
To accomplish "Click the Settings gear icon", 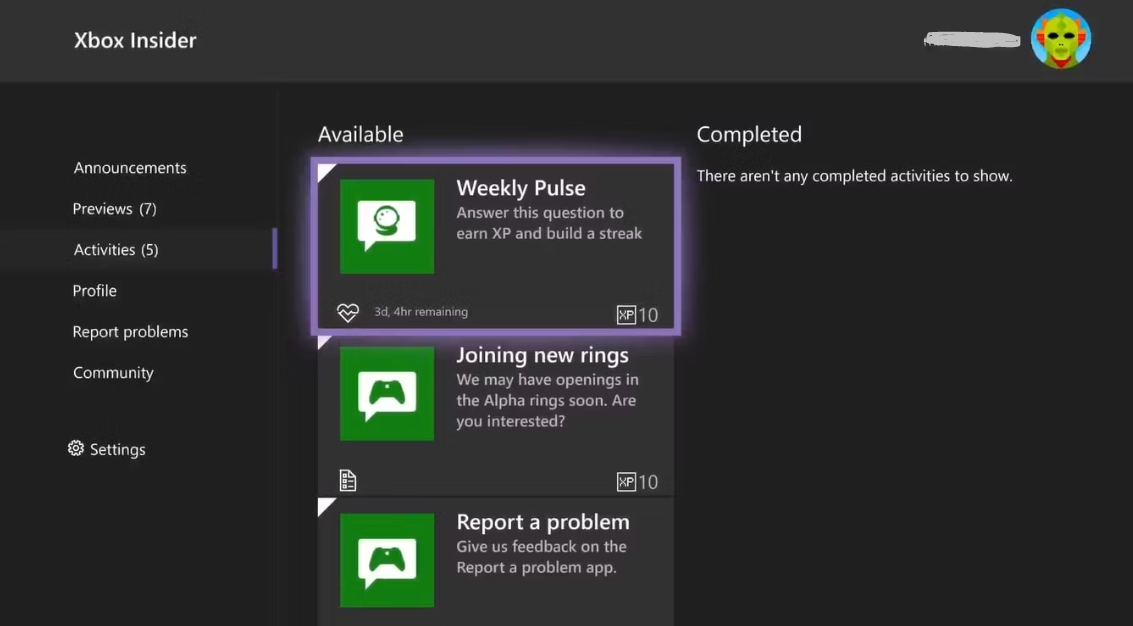I will click(76, 448).
